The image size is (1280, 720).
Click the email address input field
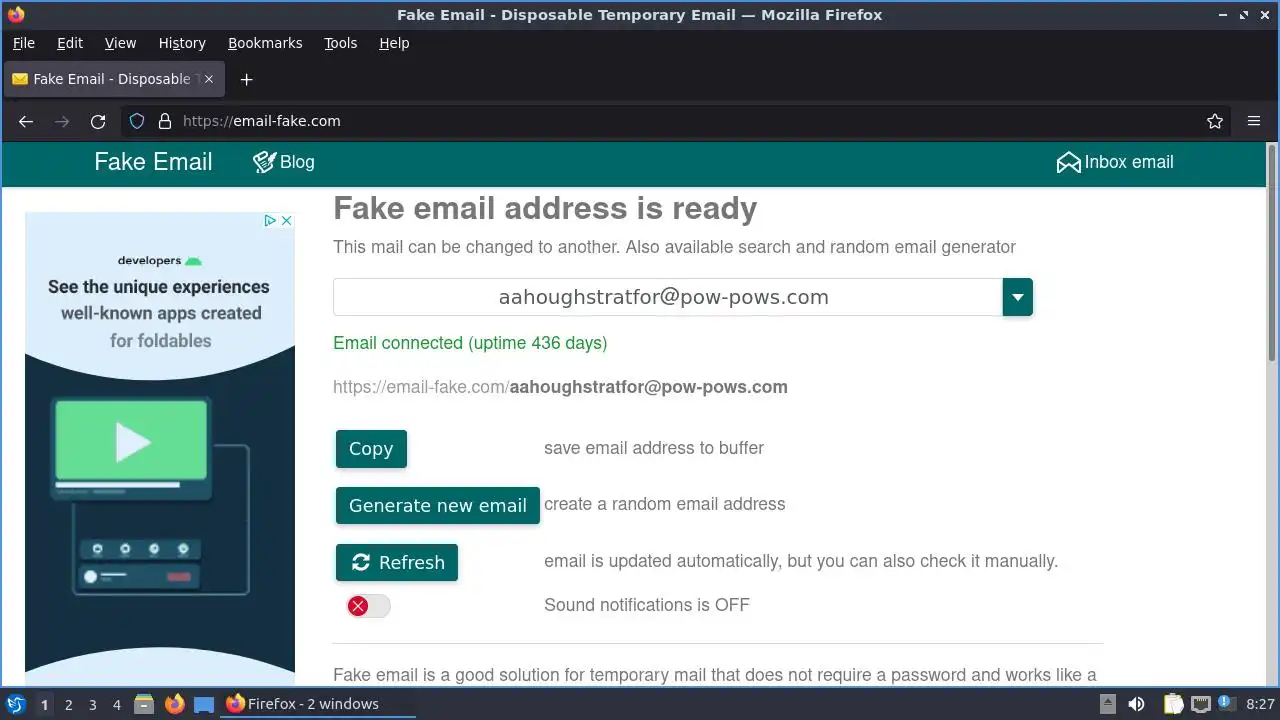[x=668, y=297]
